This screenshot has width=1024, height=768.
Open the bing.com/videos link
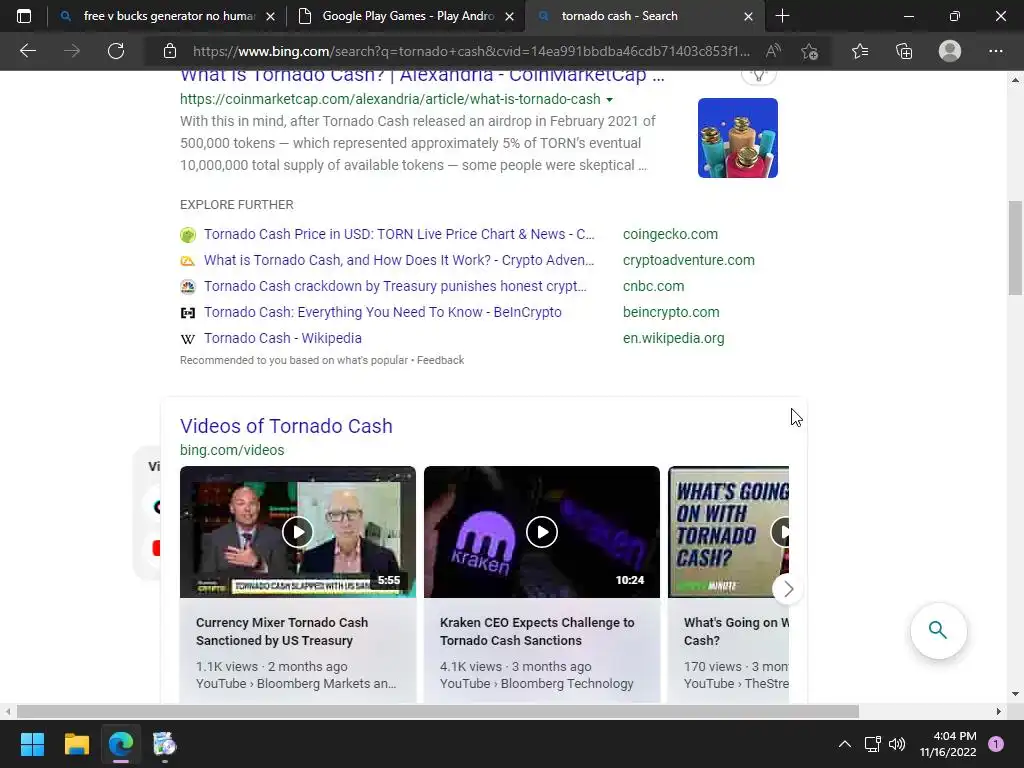pyautogui.click(x=232, y=450)
